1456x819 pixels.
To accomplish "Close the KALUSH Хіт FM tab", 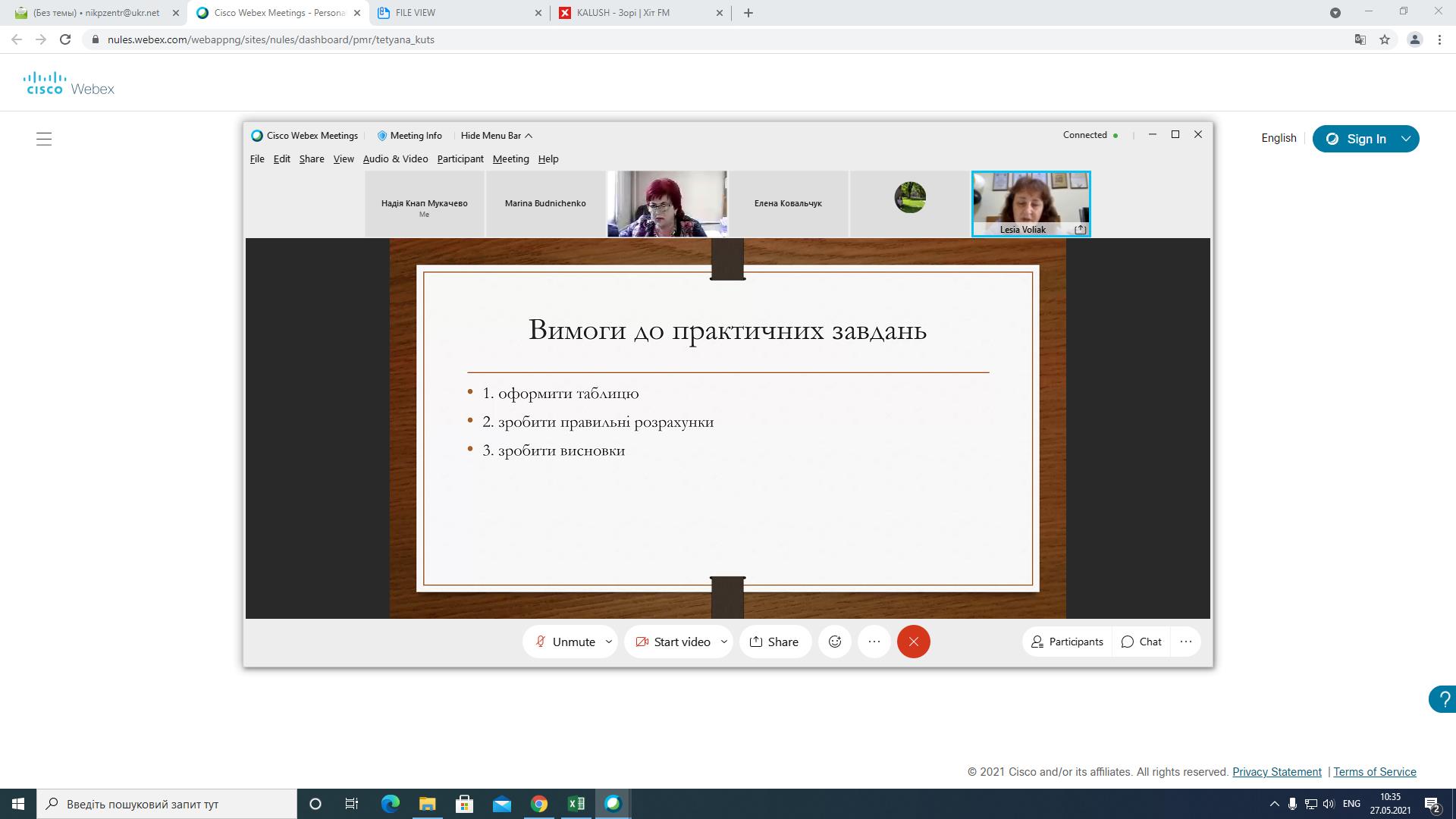I will 720,13.
